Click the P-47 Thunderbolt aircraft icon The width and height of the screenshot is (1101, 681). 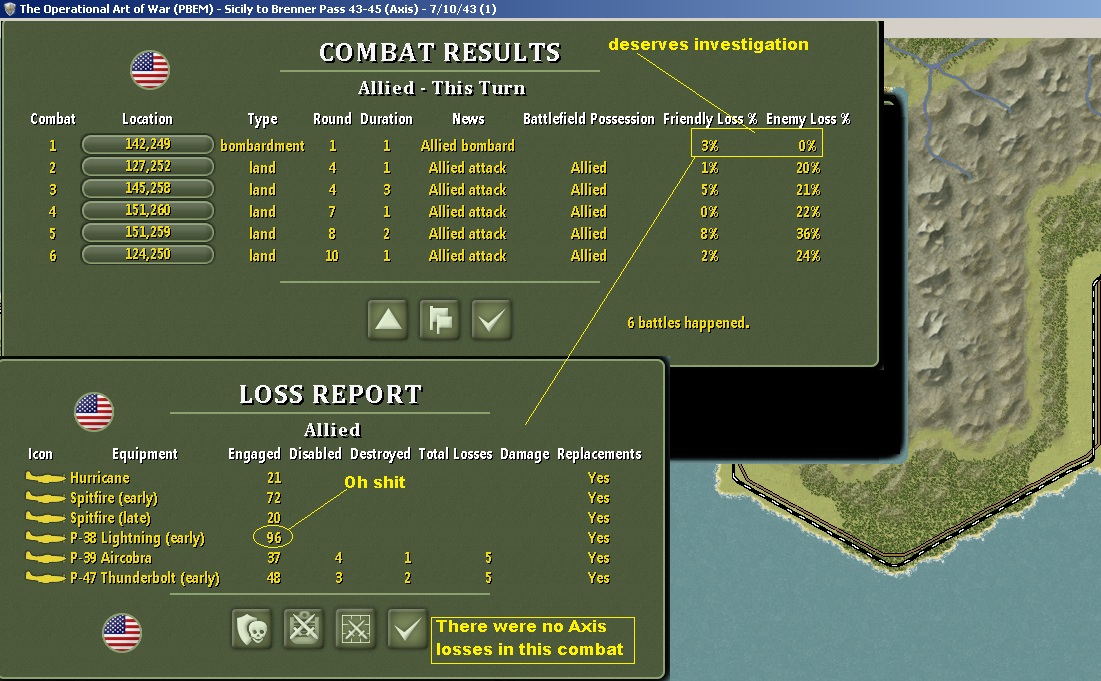(x=46, y=578)
